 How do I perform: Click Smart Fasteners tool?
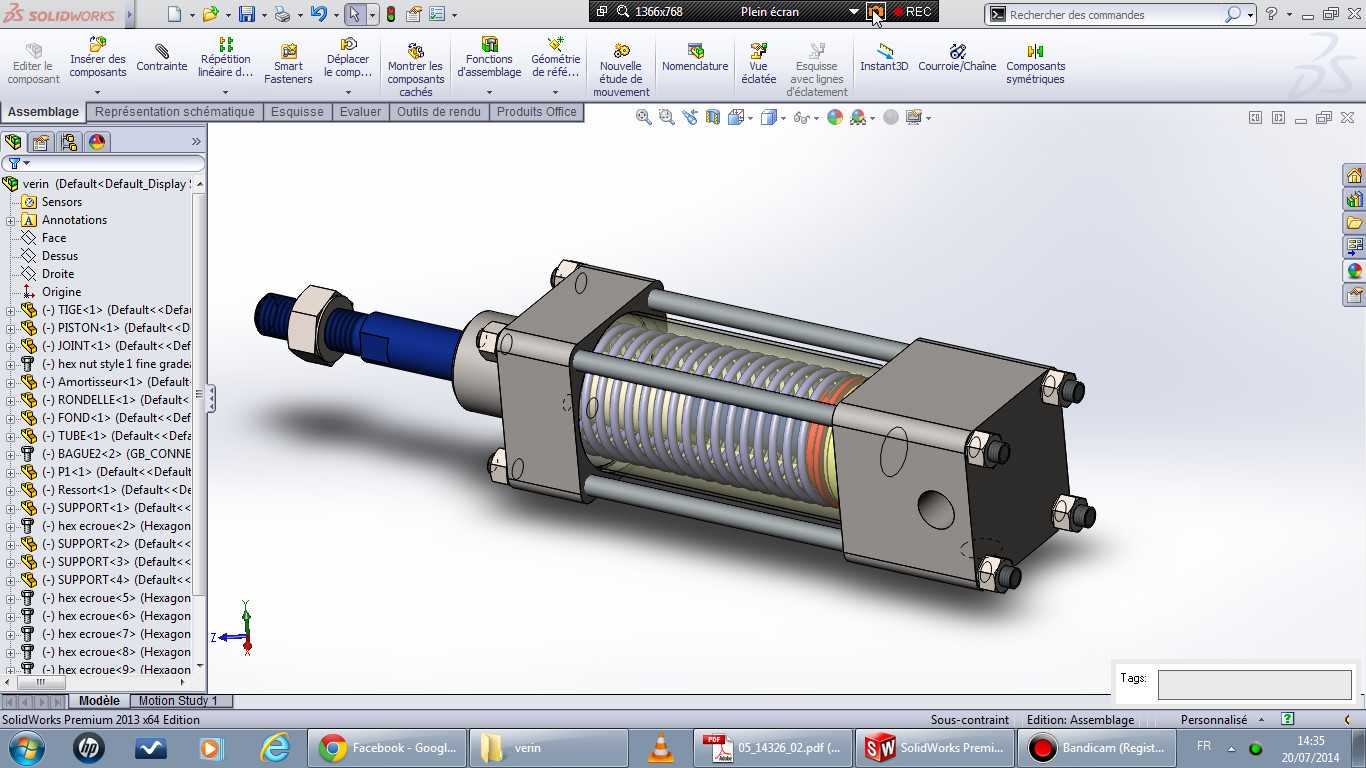[x=288, y=64]
